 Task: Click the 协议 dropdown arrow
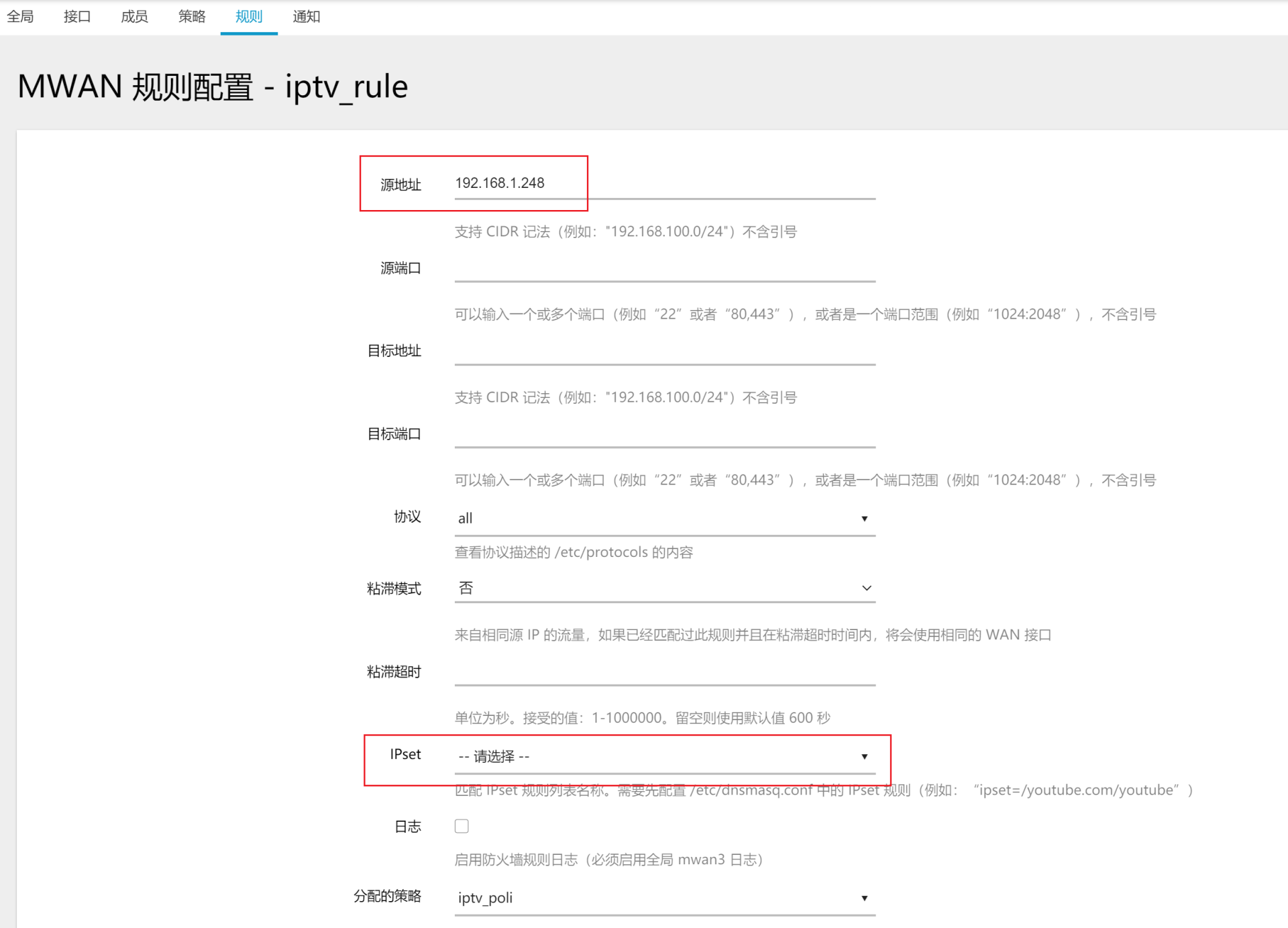tap(864, 519)
